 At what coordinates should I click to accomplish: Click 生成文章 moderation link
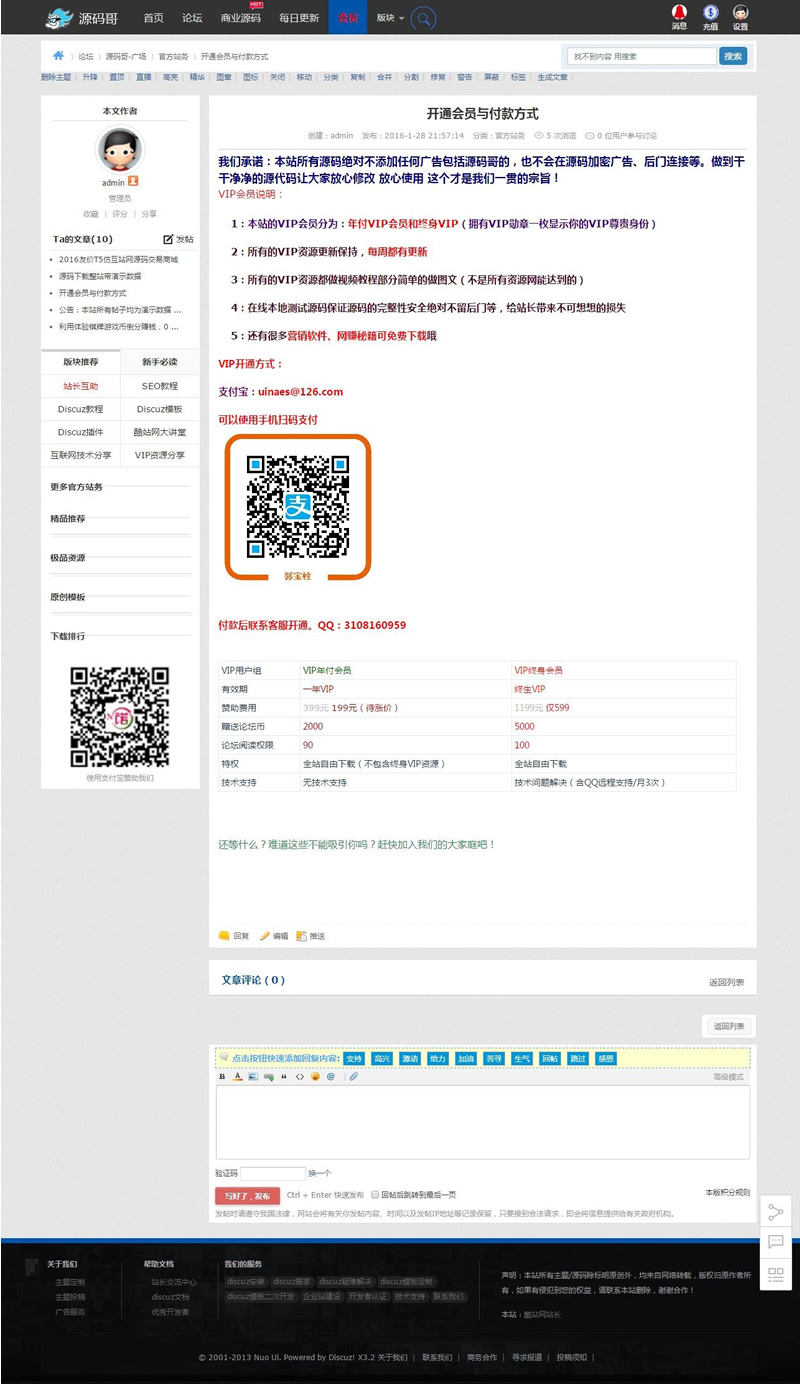pyautogui.click(x=552, y=77)
